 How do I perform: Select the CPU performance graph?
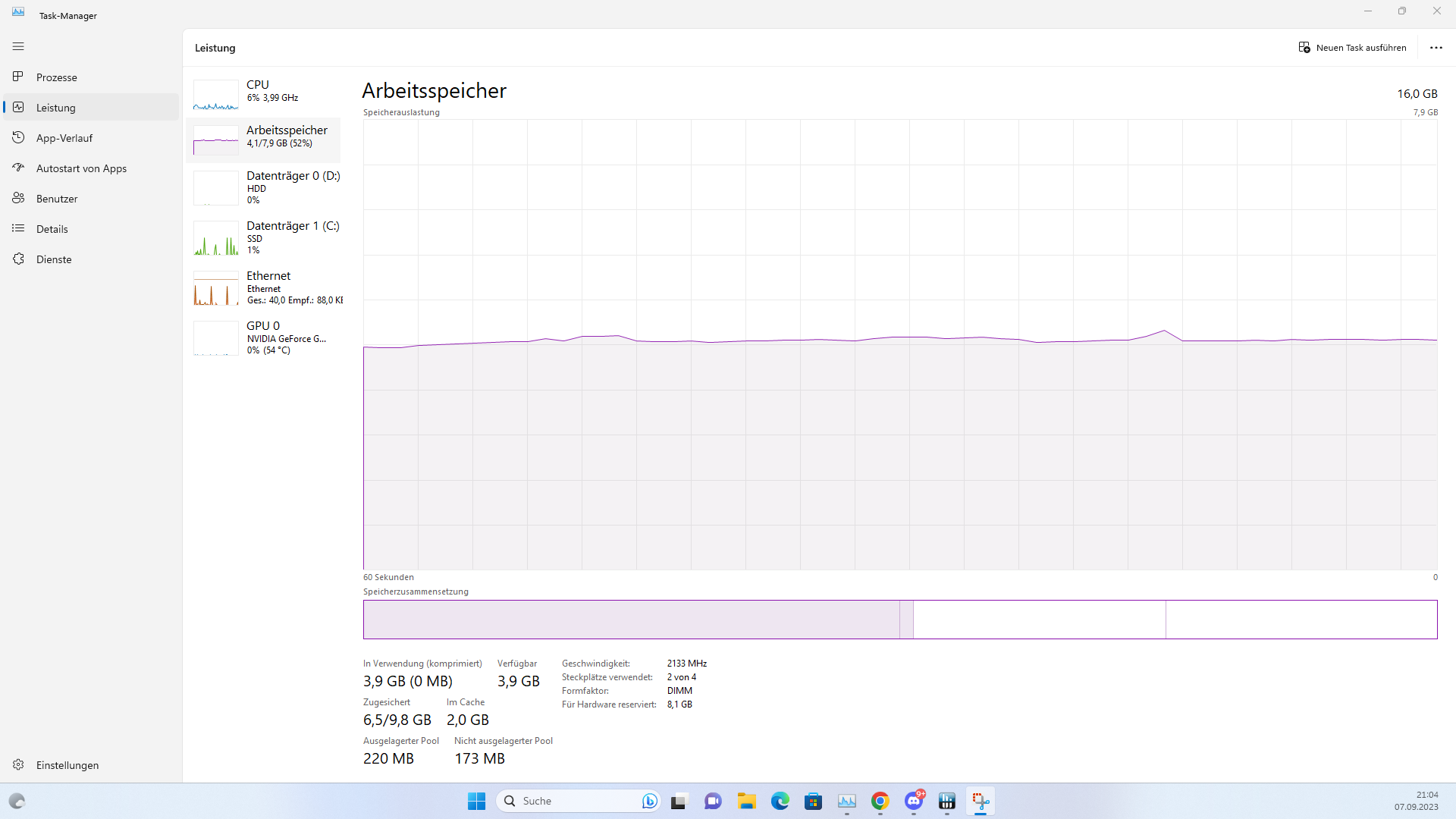coord(216,95)
